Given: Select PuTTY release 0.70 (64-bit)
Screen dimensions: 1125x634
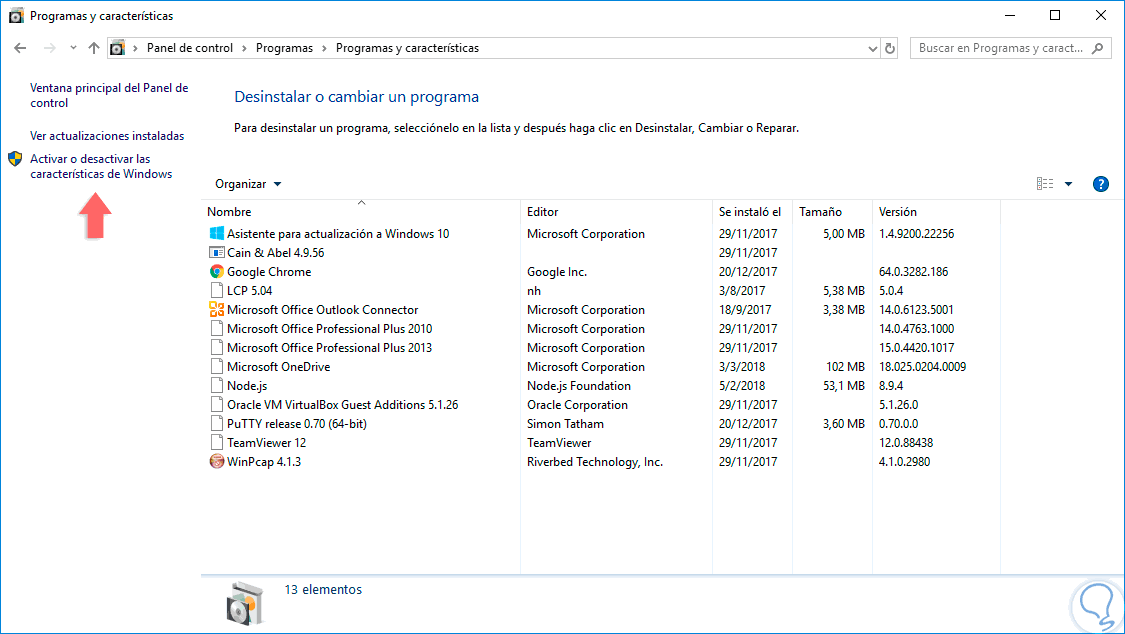Looking at the screenshot, I should pyautogui.click(x=296, y=424).
